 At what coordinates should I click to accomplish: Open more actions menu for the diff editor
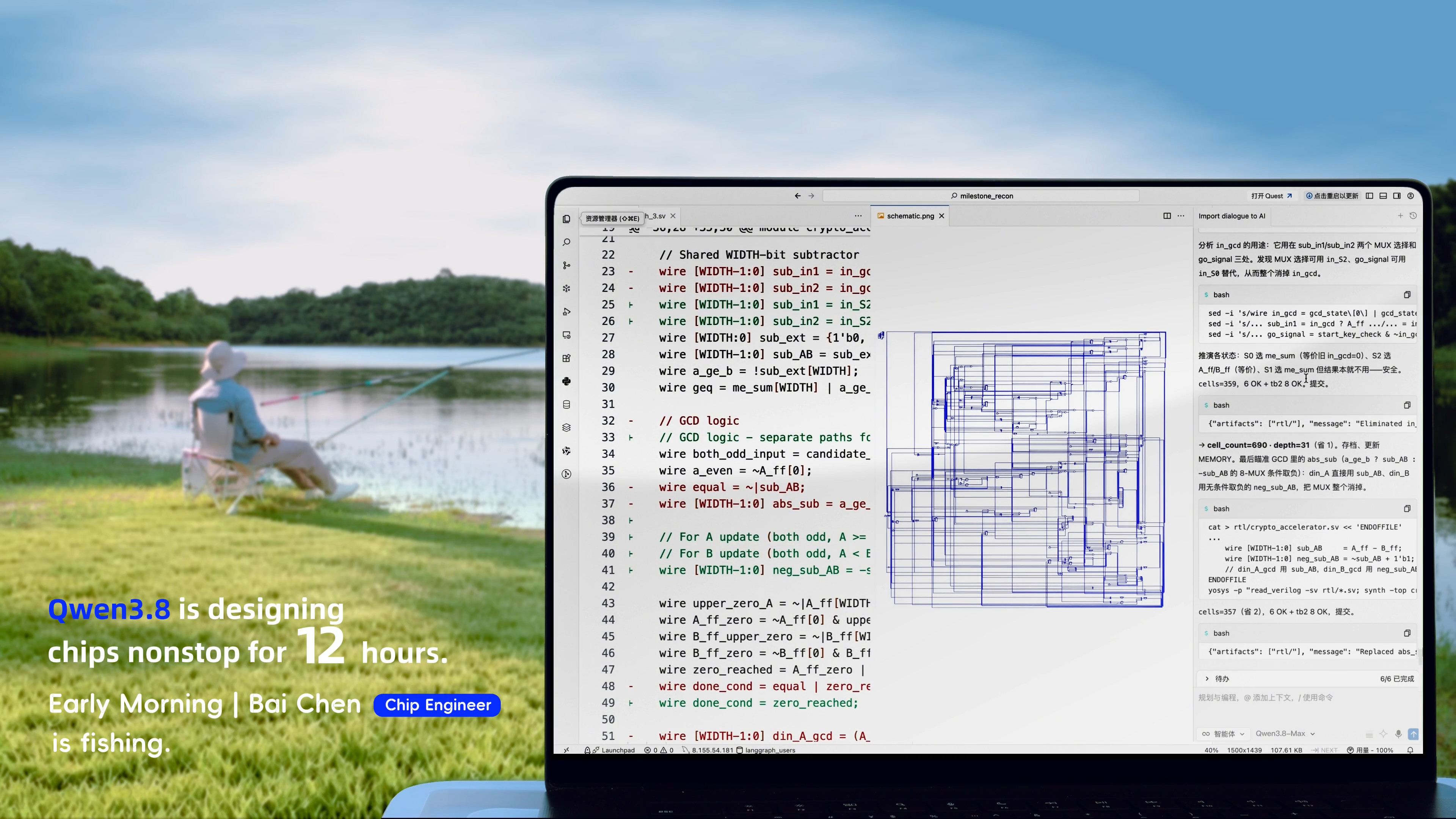[858, 215]
